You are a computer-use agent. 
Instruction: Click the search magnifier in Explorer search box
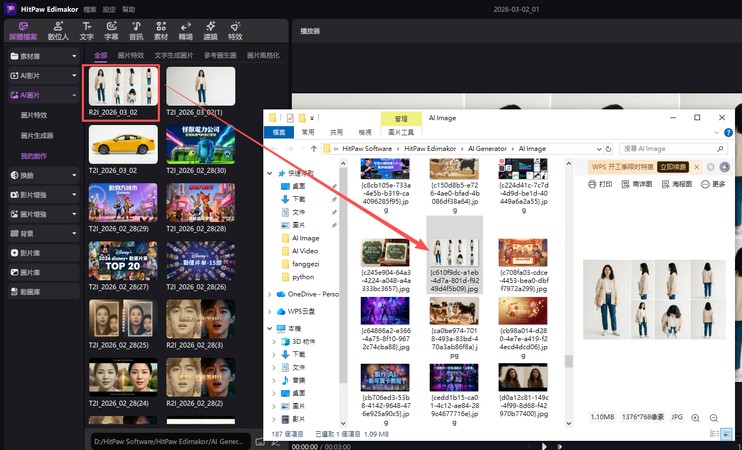[x=720, y=149]
